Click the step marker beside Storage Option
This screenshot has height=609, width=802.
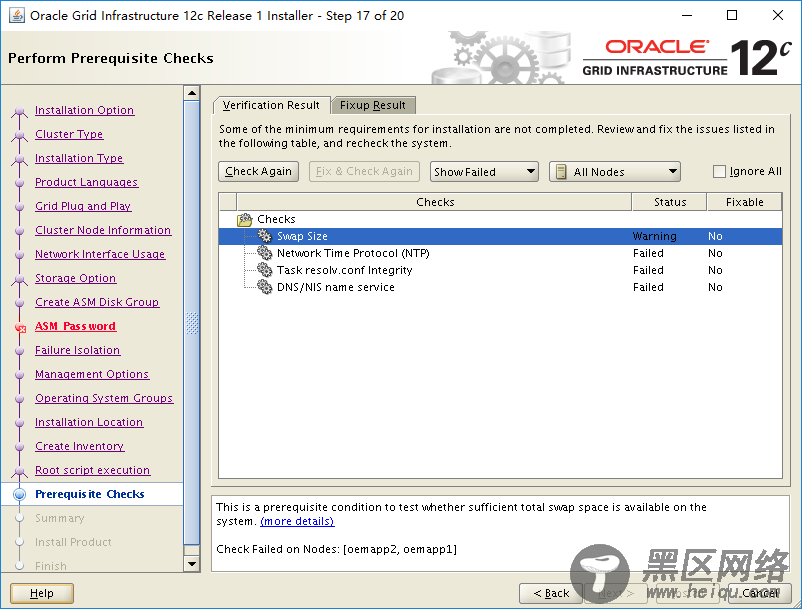(x=19, y=279)
